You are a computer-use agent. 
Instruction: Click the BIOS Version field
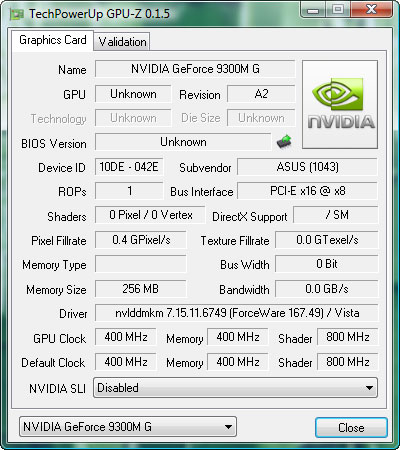click(183, 142)
